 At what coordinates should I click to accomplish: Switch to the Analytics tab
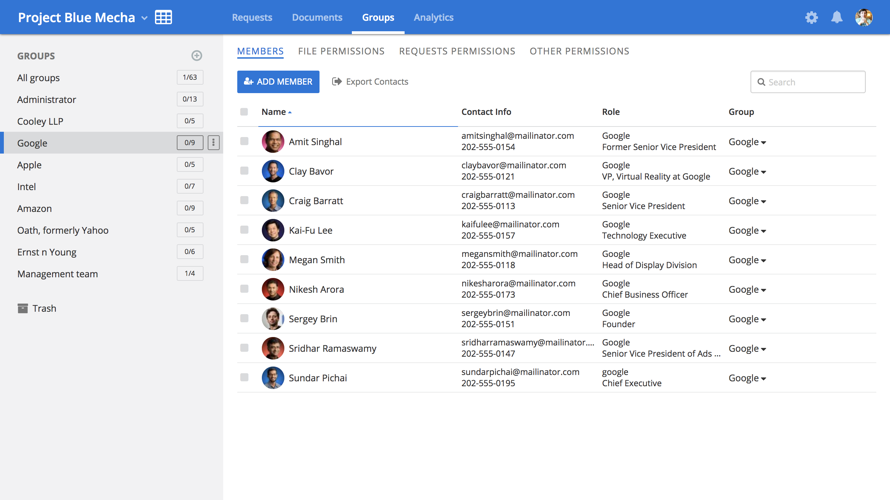click(434, 18)
